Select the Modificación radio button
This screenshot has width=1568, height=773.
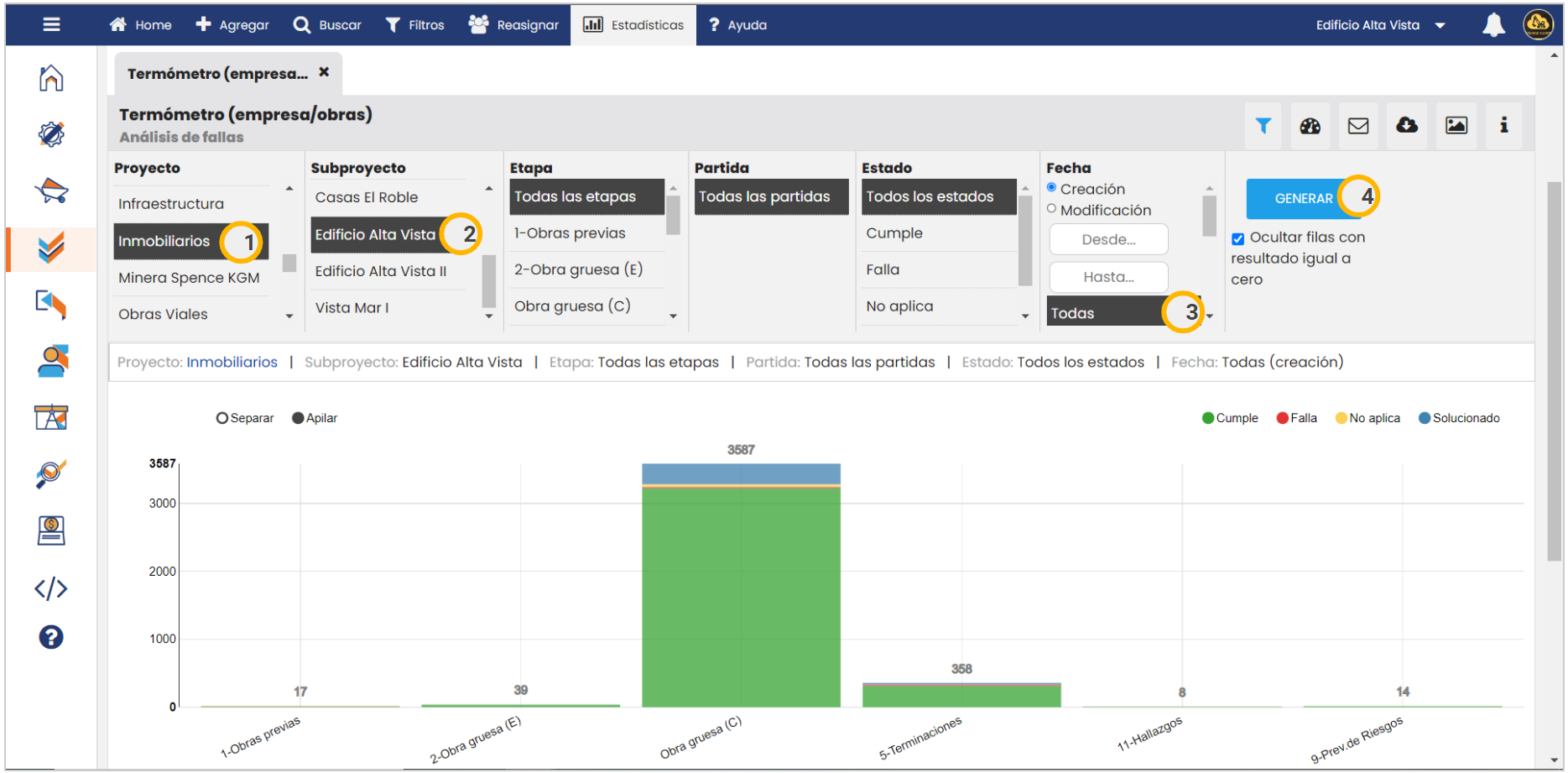[1051, 209]
